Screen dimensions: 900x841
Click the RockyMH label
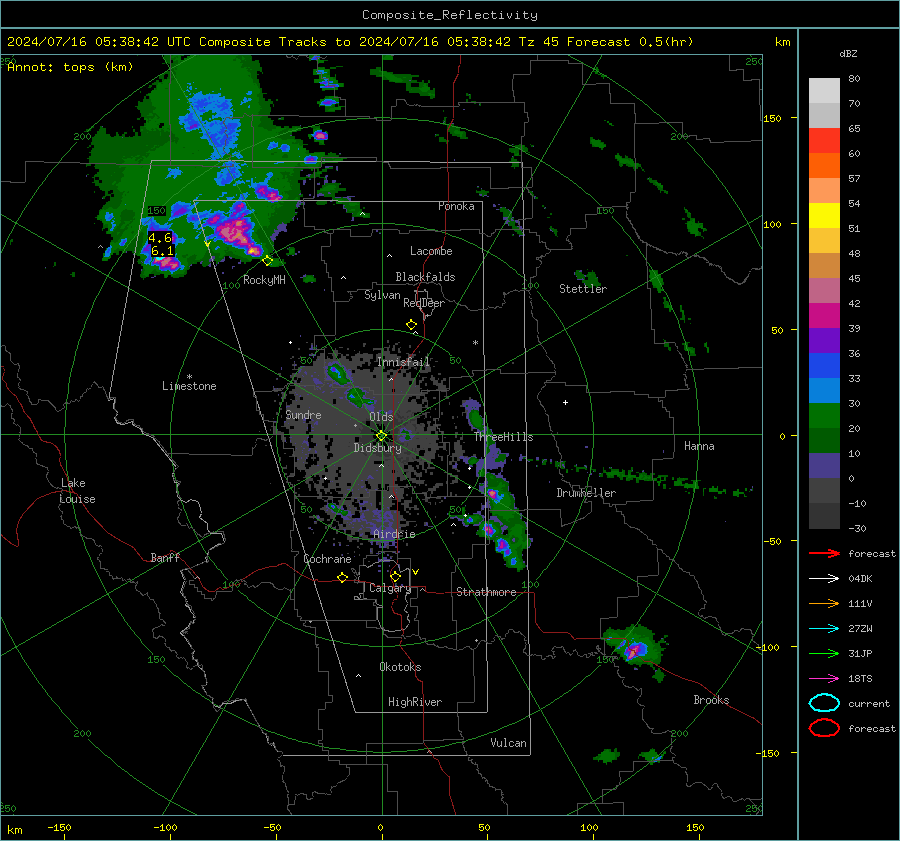click(264, 280)
